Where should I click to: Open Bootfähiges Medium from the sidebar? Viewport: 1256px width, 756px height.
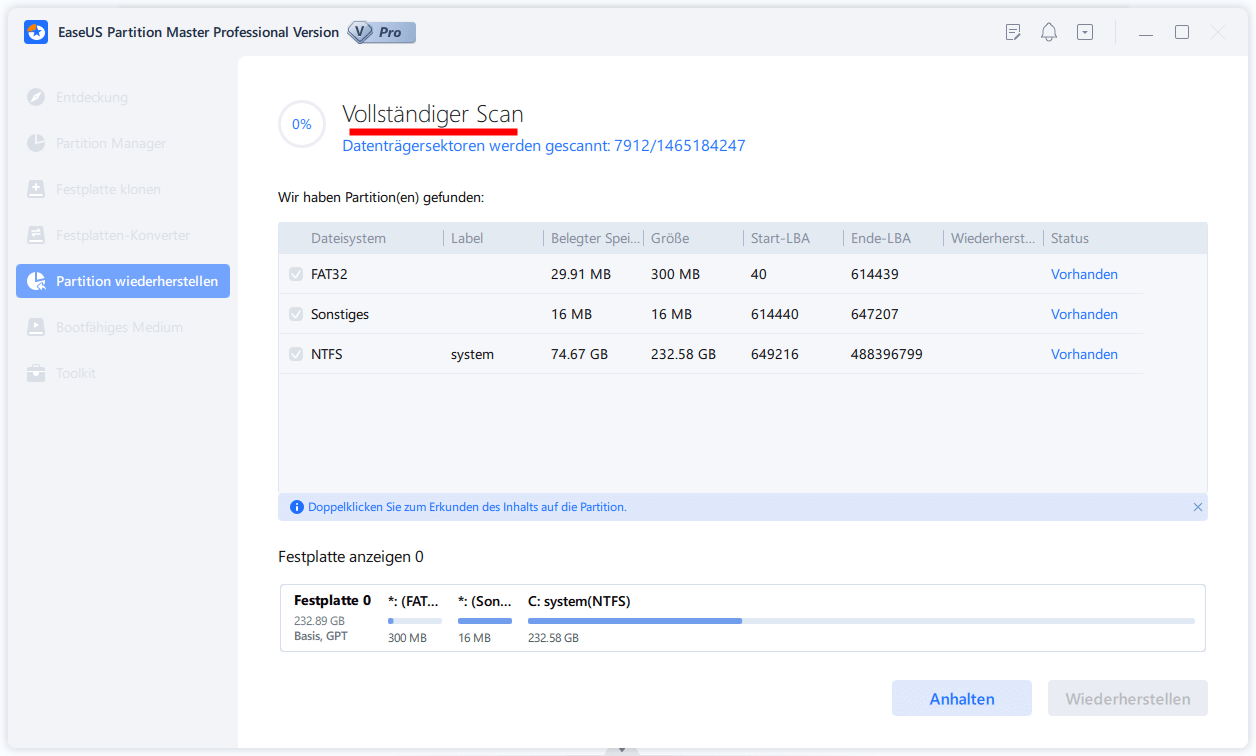[x=123, y=327]
